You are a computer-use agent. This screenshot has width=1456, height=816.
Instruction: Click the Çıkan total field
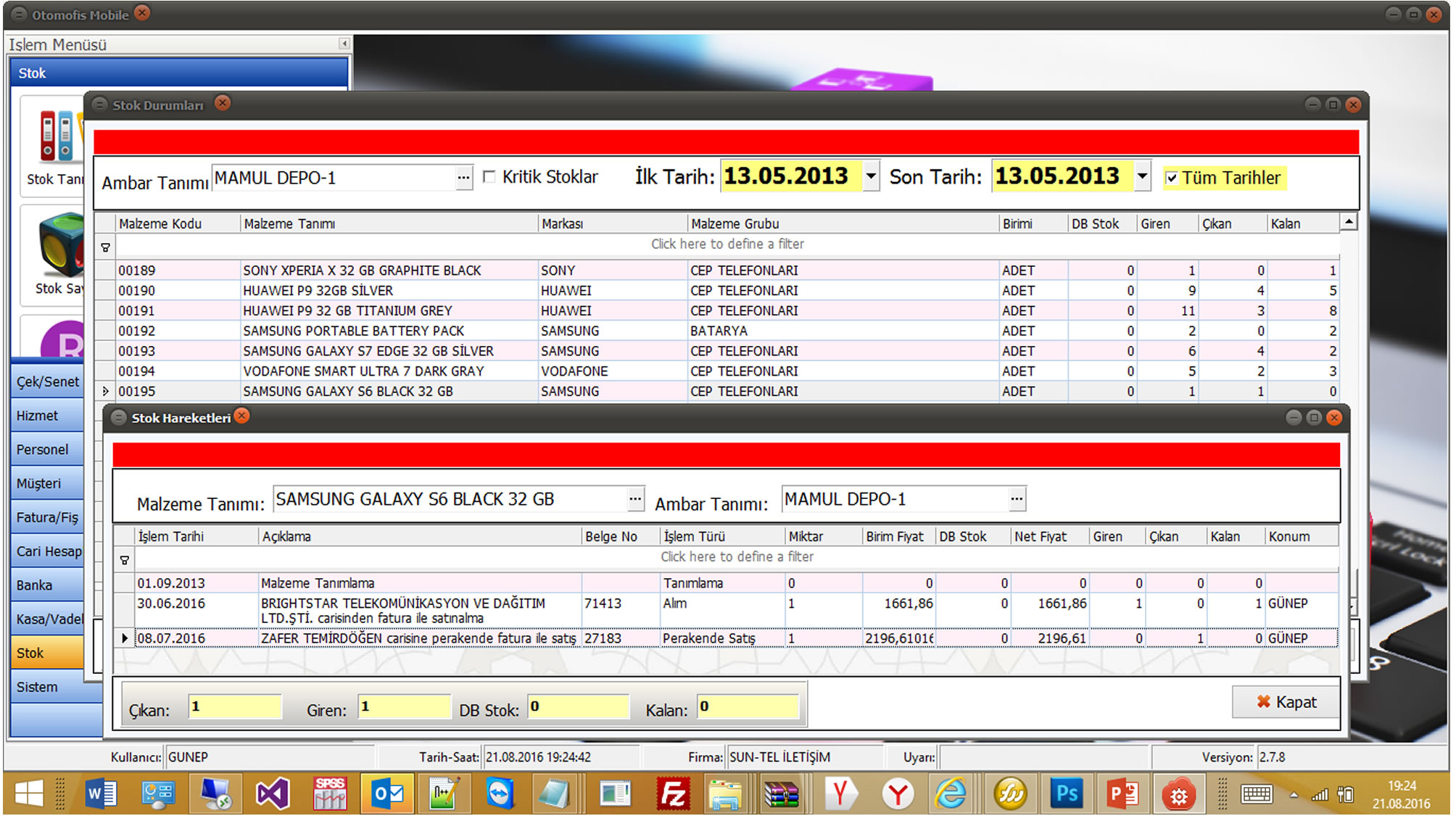pos(235,707)
